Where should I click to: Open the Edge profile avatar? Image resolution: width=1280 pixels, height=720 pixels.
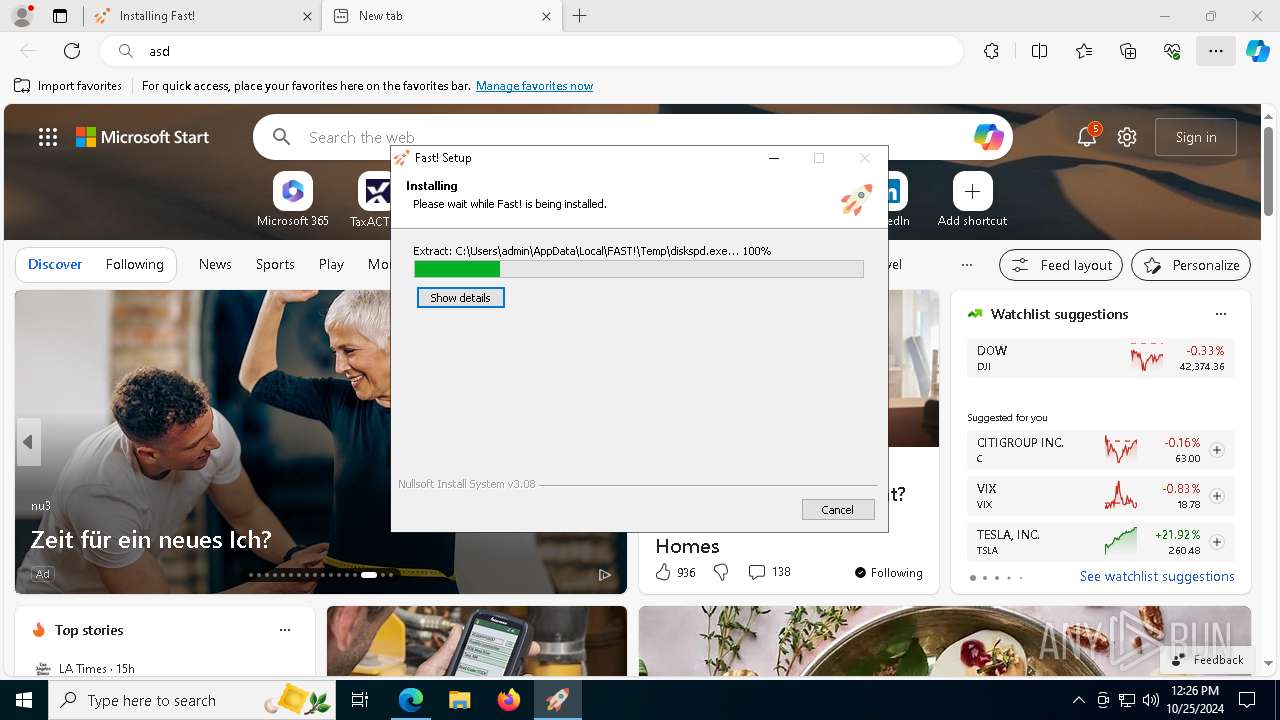22,16
